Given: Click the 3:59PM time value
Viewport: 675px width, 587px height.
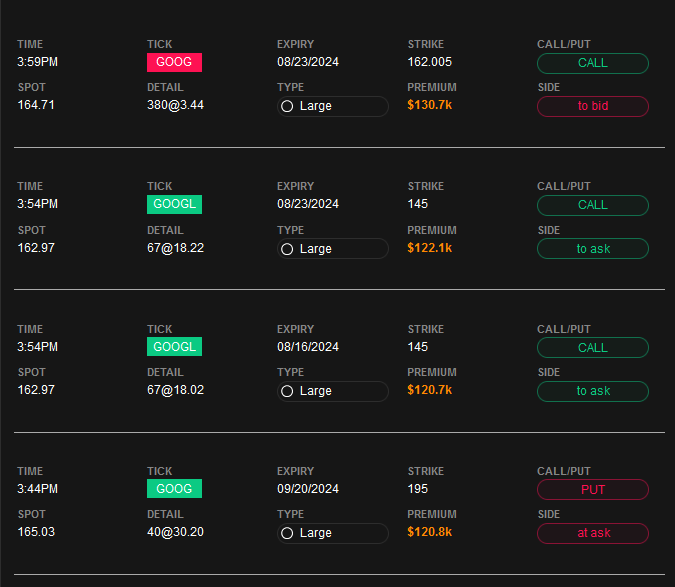Looking at the screenshot, I should (x=37, y=62).
